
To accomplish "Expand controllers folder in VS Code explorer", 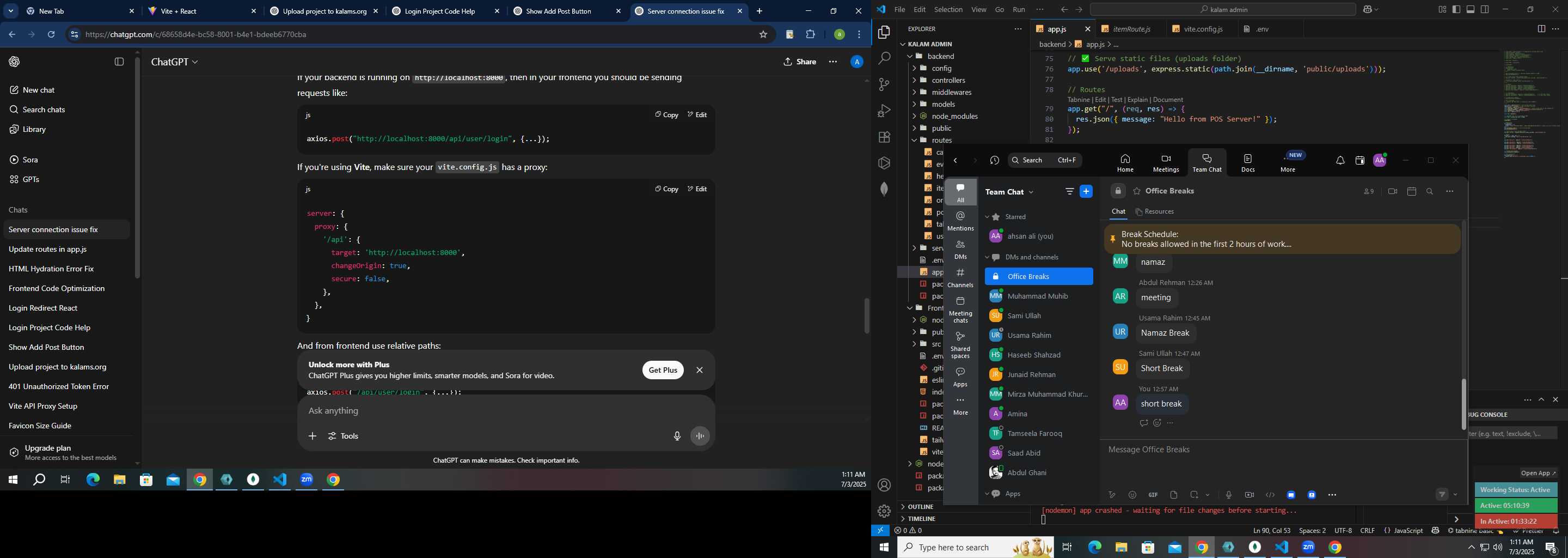I will (948, 81).
